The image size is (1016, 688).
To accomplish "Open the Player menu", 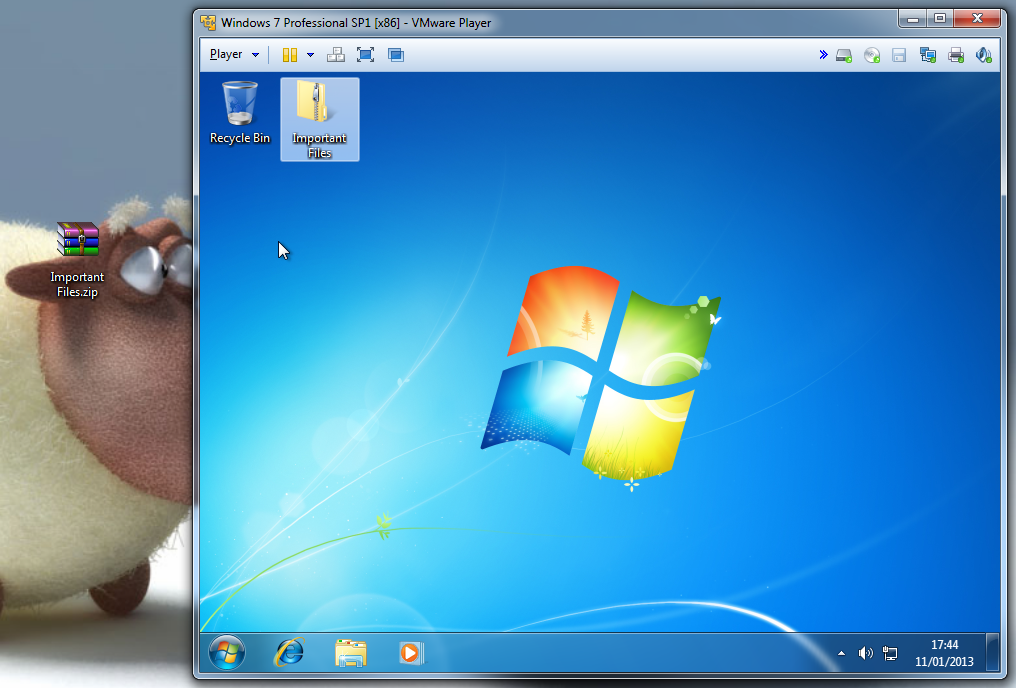I will 234,55.
